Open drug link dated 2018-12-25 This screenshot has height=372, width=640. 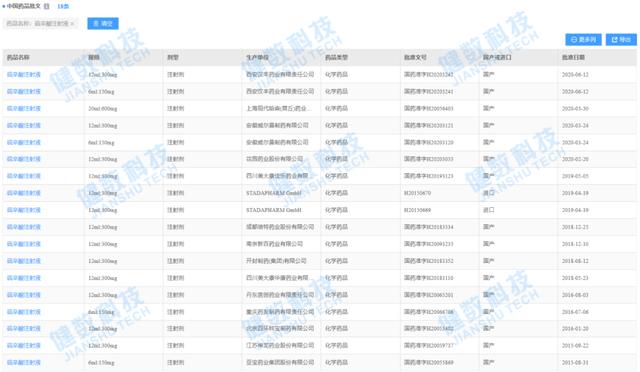click(x=24, y=227)
